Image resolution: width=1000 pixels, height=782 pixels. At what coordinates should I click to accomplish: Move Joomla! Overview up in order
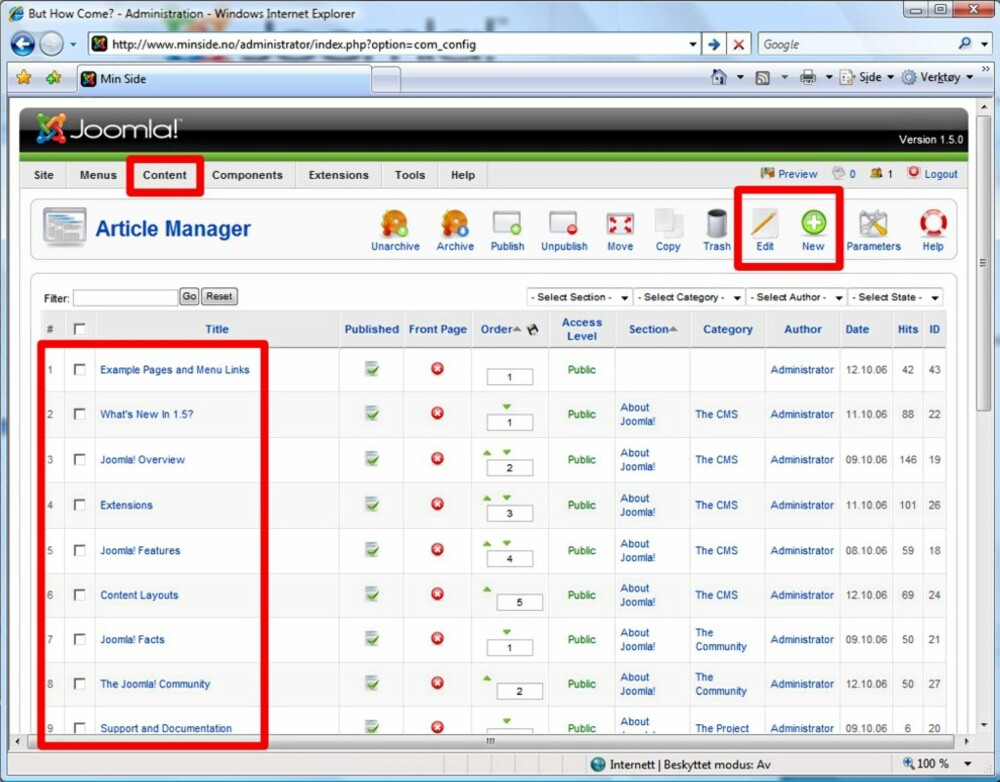point(487,452)
